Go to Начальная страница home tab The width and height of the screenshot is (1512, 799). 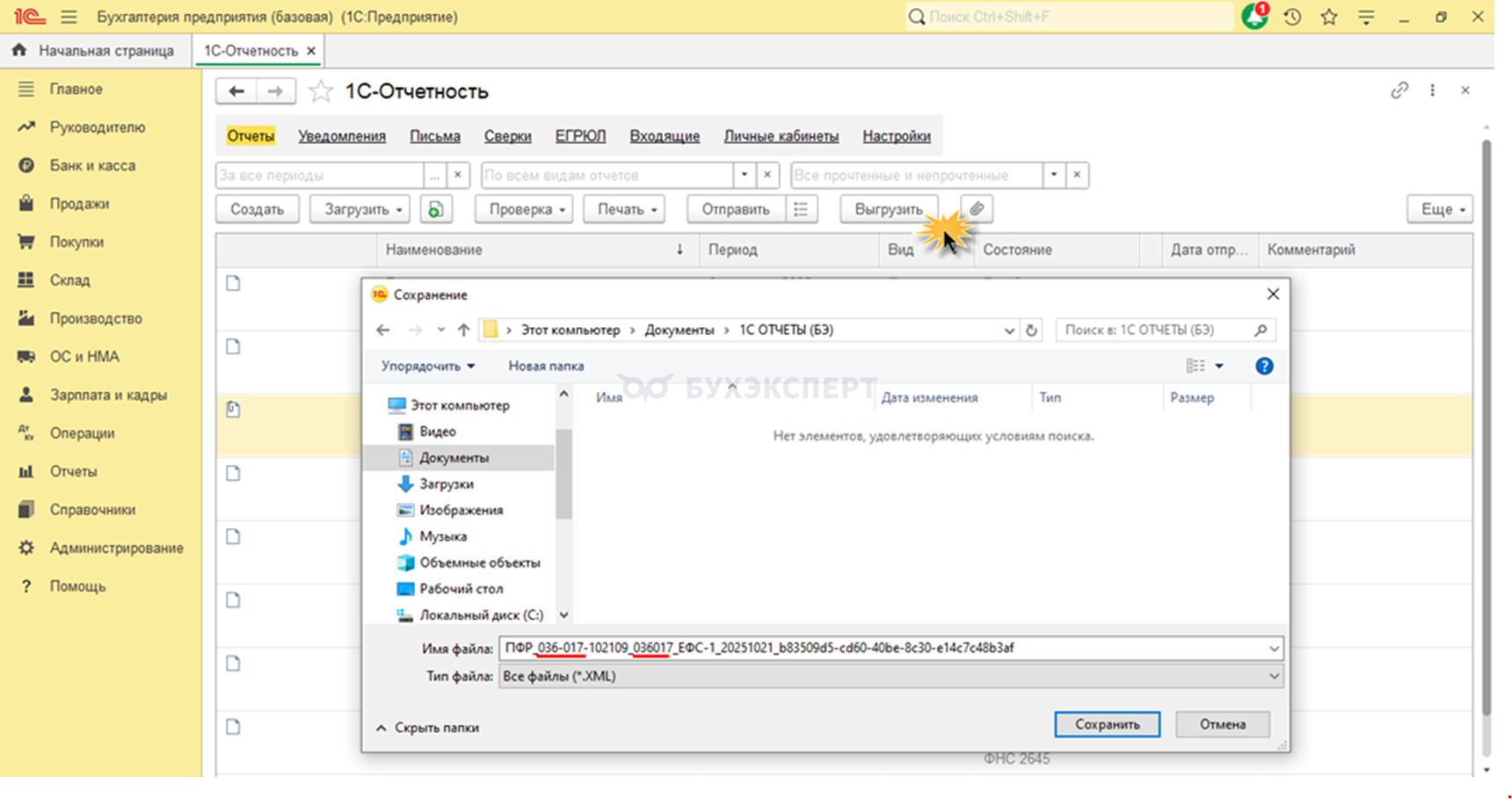click(x=95, y=51)
